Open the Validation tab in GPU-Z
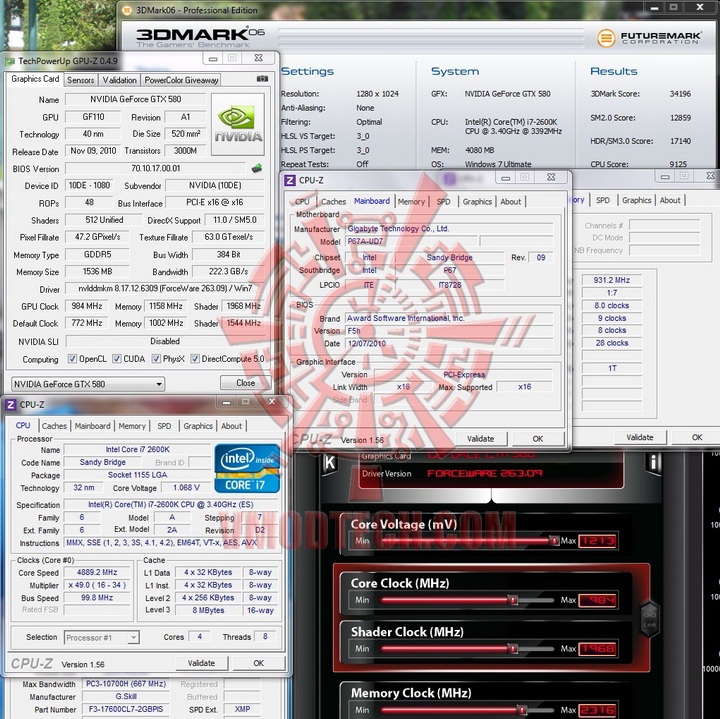The height and width of the screenshot is (719, 720). point(119,80)
